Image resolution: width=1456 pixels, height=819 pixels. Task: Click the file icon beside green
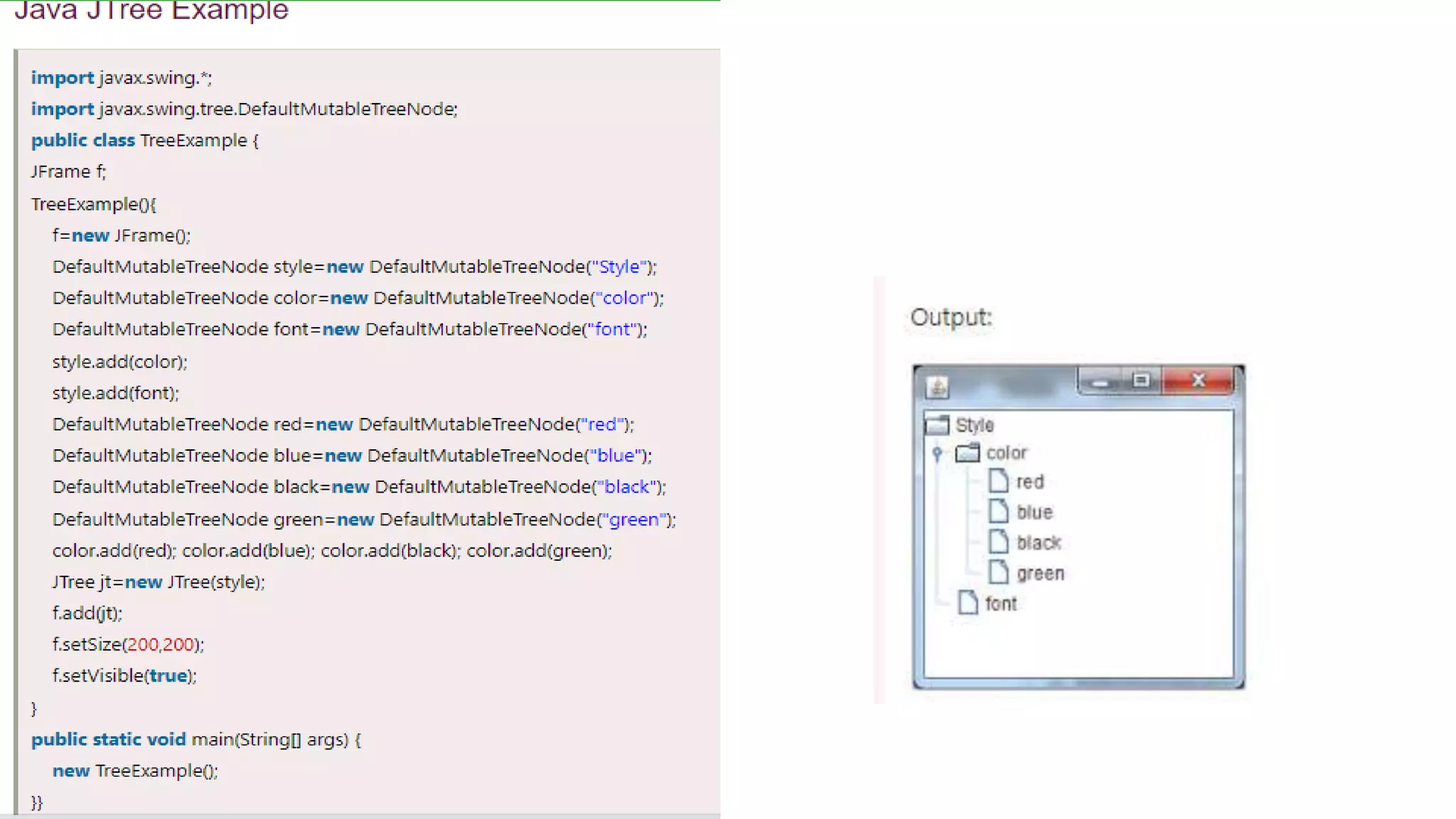click(x=998, y=572)
